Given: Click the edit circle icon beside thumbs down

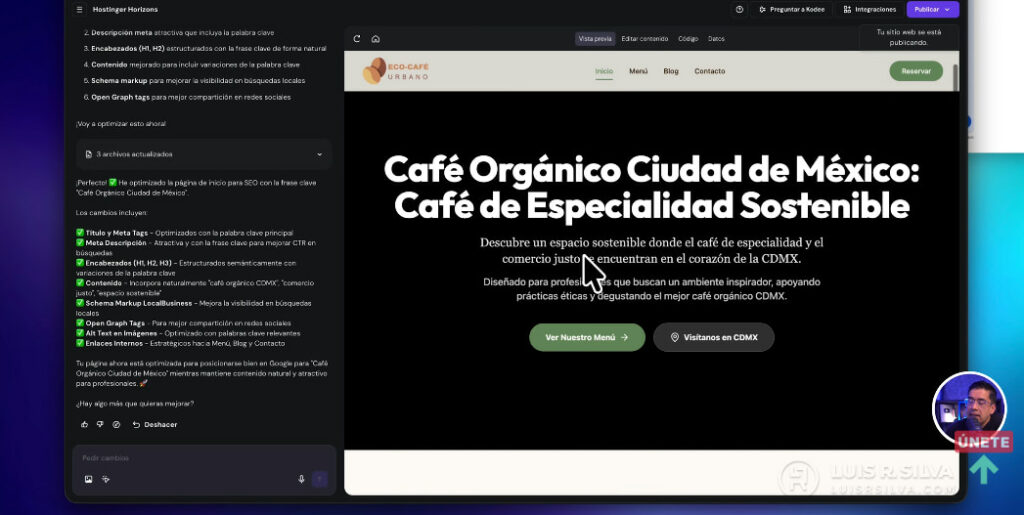Looking at the screenshot, I should (x=116, y=424).
